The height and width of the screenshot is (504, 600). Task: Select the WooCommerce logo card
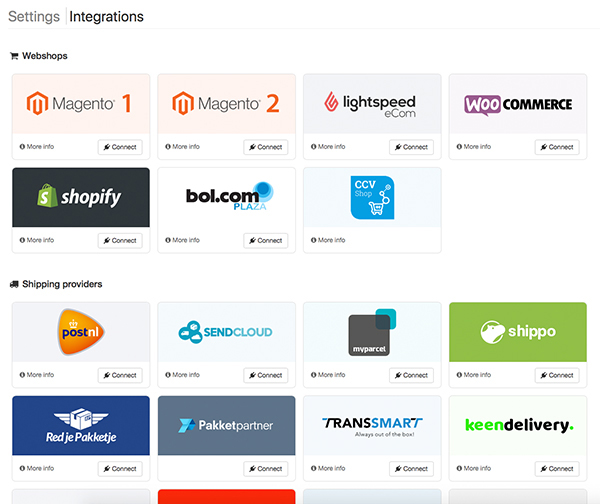tap(518, 104)
